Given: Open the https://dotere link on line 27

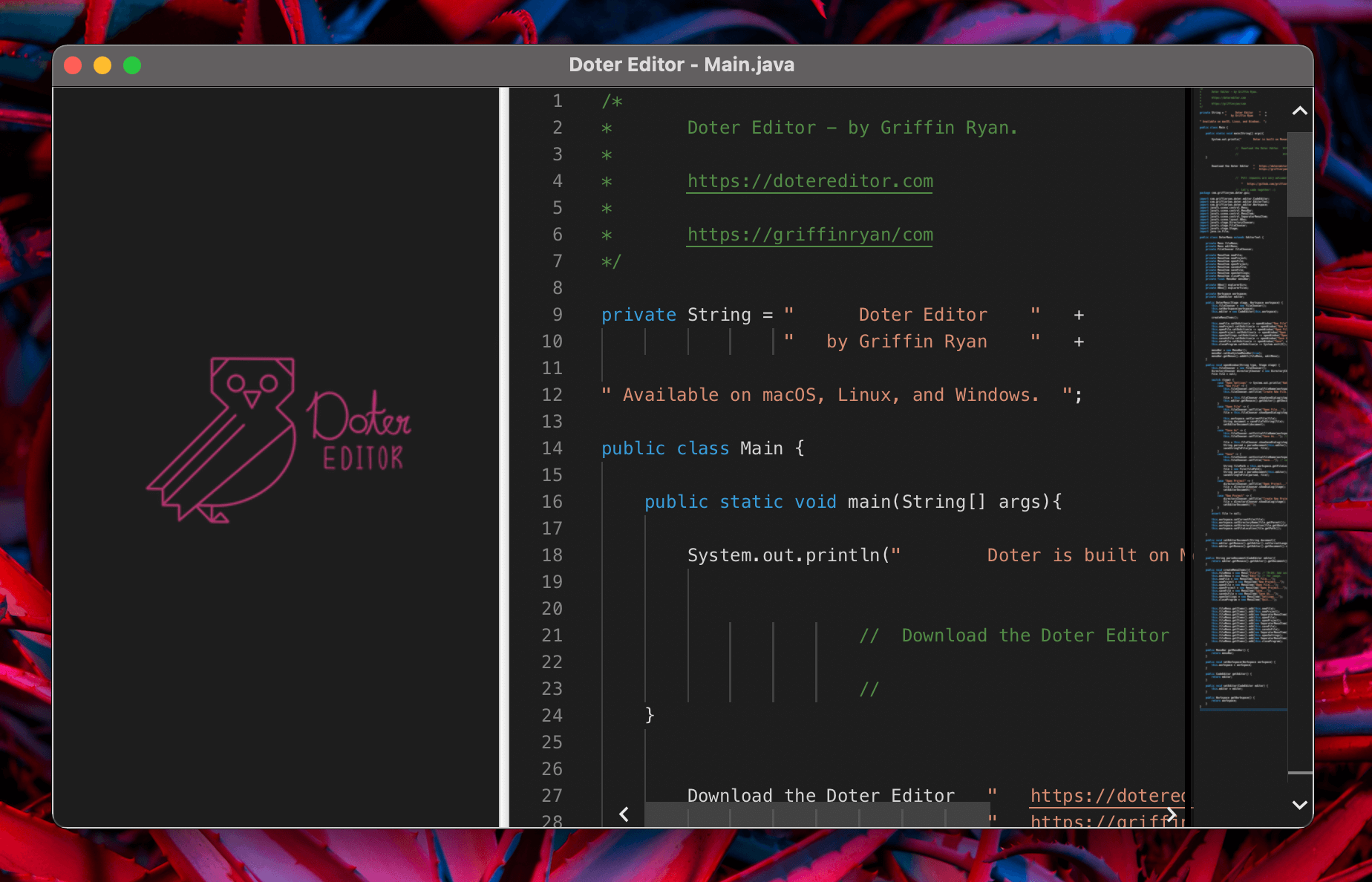Looking at the screenshot, I should [x=1107, y=796].
